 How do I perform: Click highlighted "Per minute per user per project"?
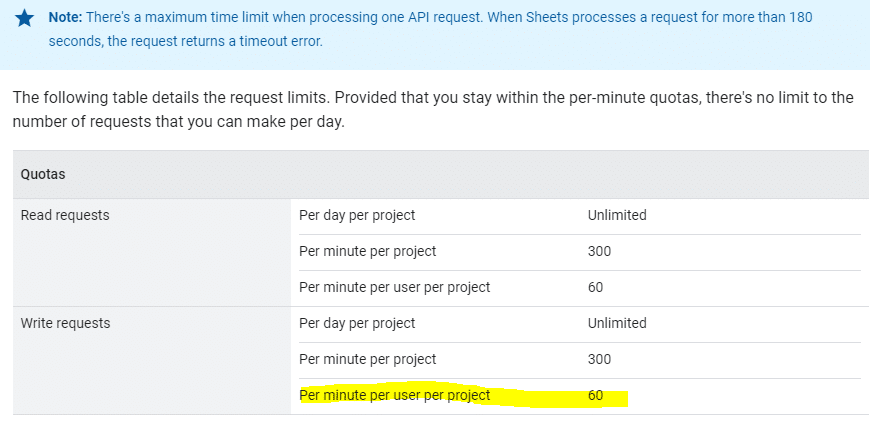(394, 395)
